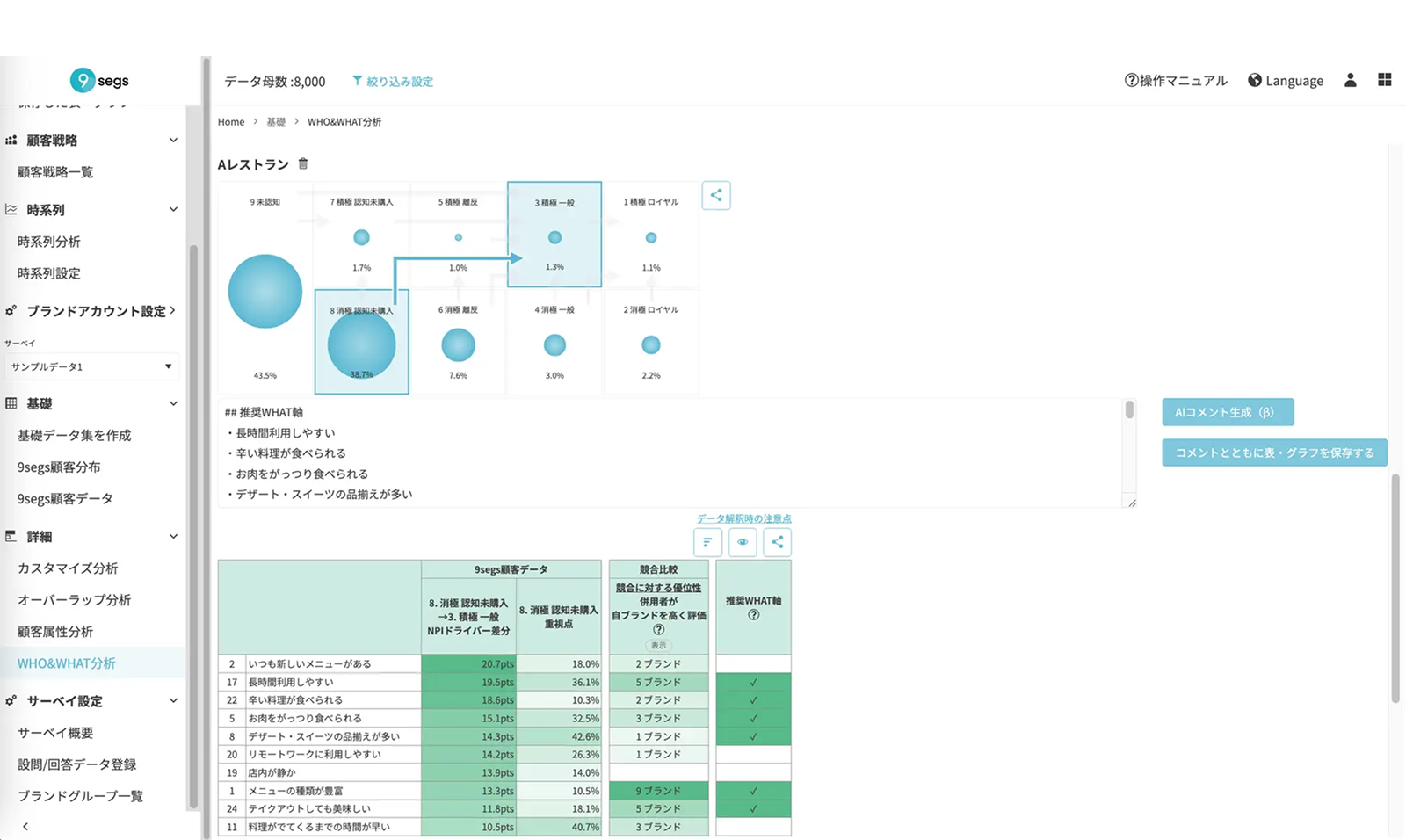Click Home breadcrumb link
This screenshot has width=1406, height=840.
[x=231, y=121]
